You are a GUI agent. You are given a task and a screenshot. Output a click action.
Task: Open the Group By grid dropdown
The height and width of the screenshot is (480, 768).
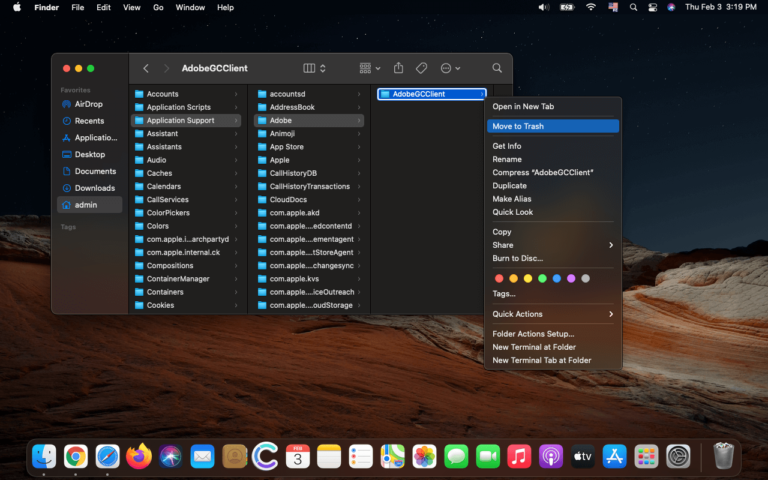click(x=370, y=68)
